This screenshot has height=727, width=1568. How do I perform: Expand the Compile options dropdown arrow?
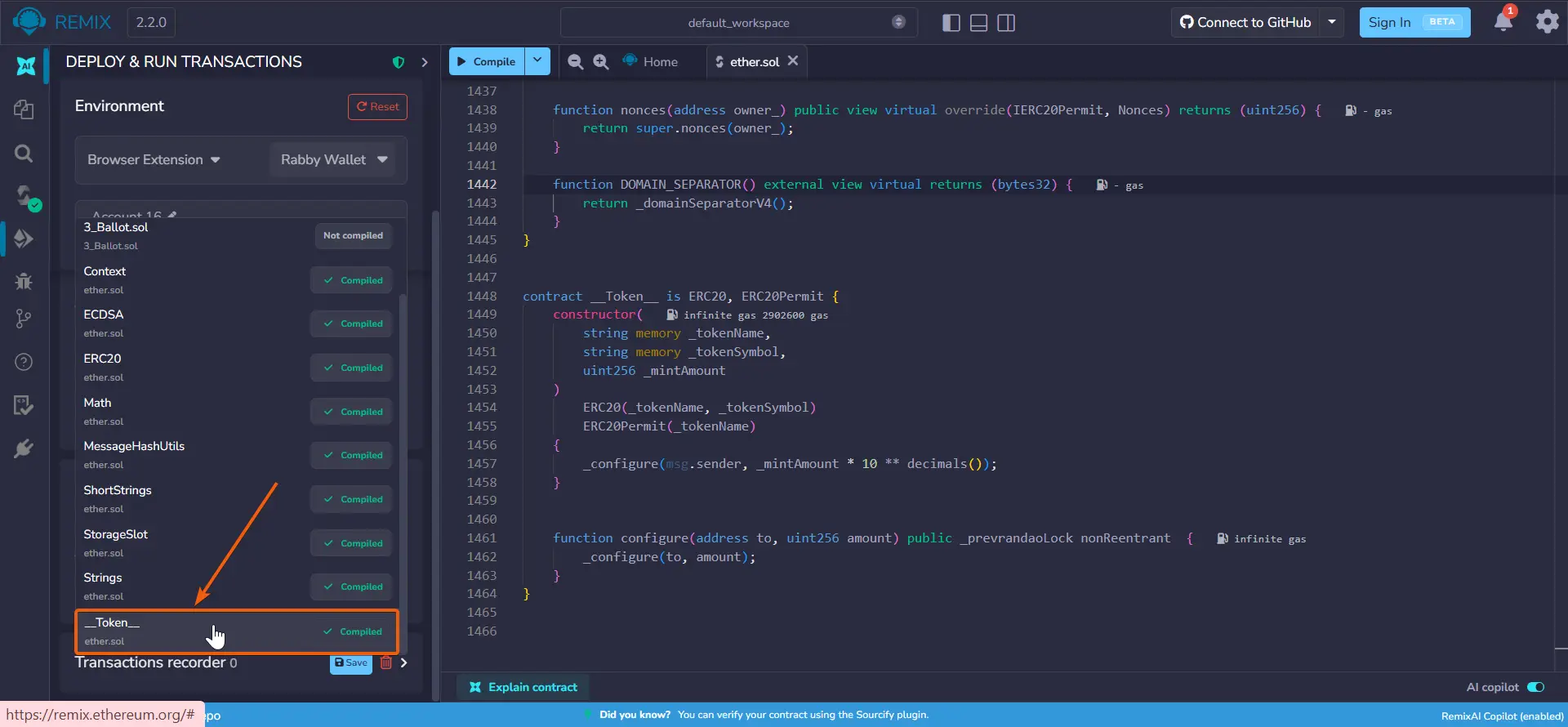[x=537, y=61]
